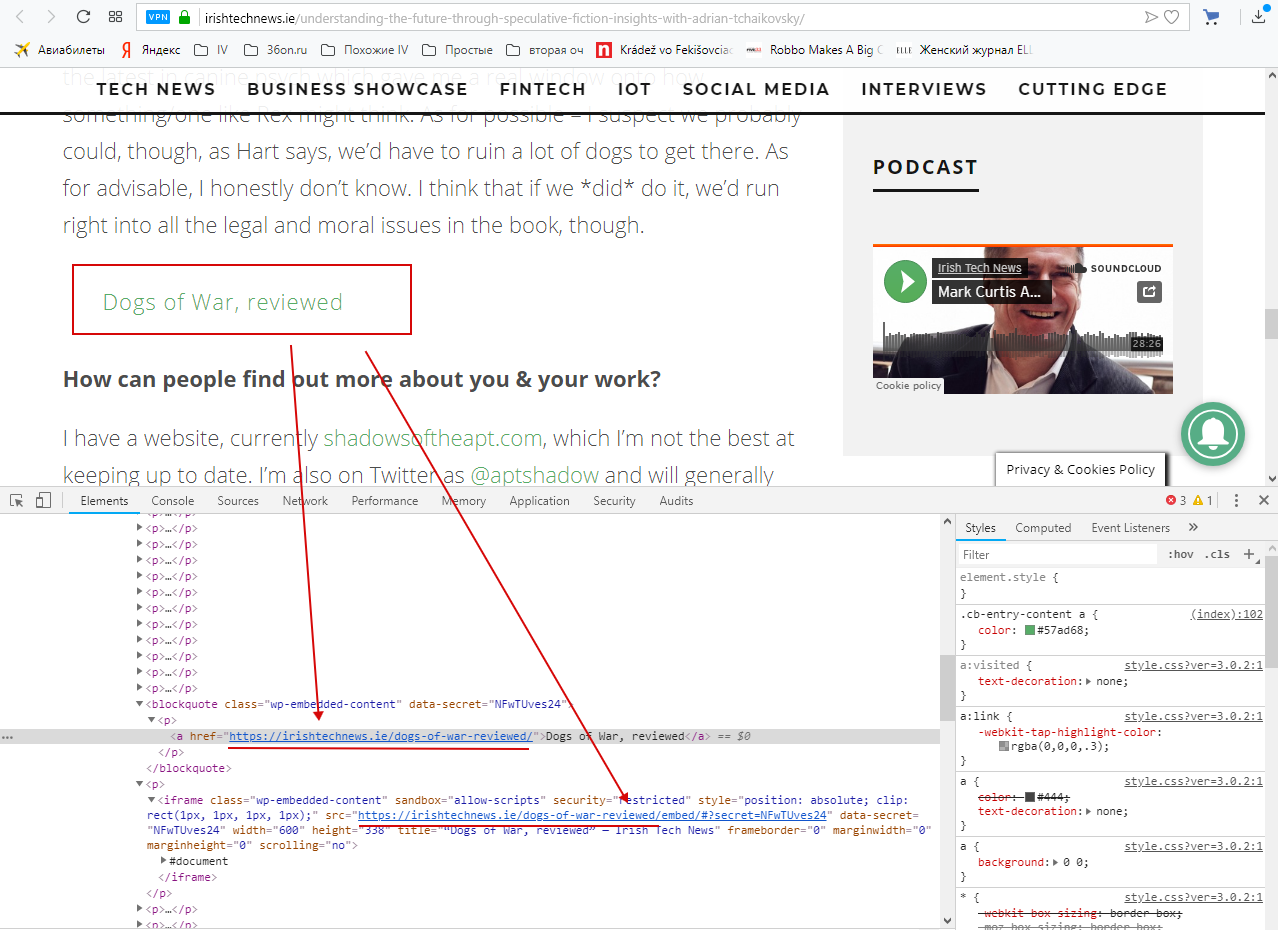The width and height of the screenshot is (1278, 930).
Task: Click the styles Filter input field
Action: [x=1058, y=555]
